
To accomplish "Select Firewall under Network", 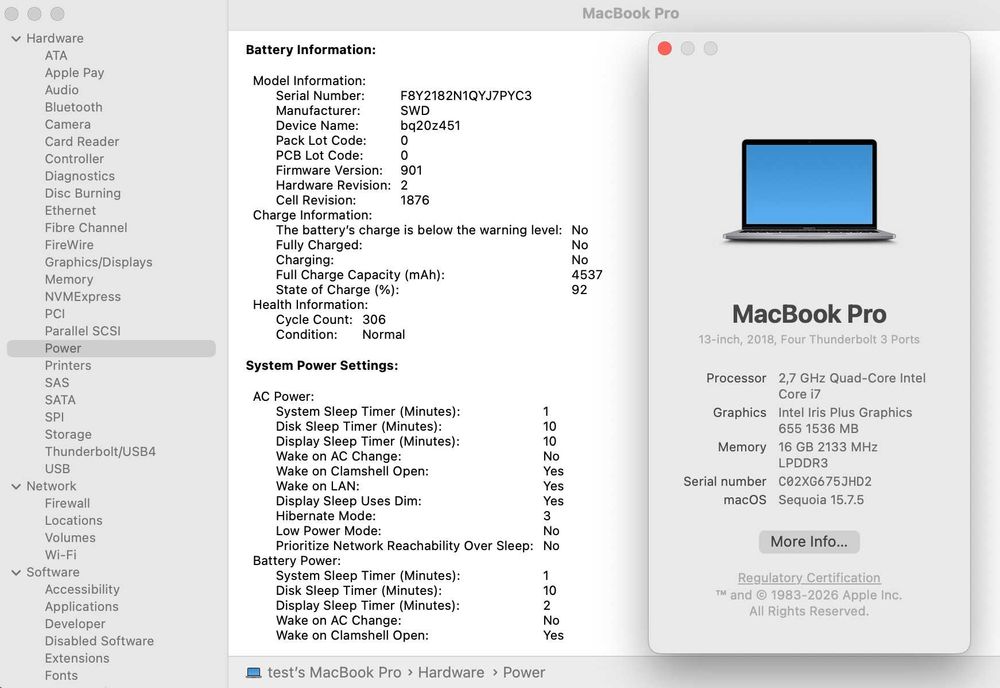I will pos(67,503).
